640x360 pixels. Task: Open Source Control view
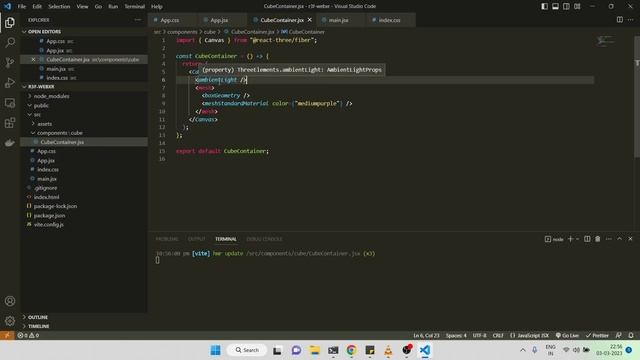point(10,62)
